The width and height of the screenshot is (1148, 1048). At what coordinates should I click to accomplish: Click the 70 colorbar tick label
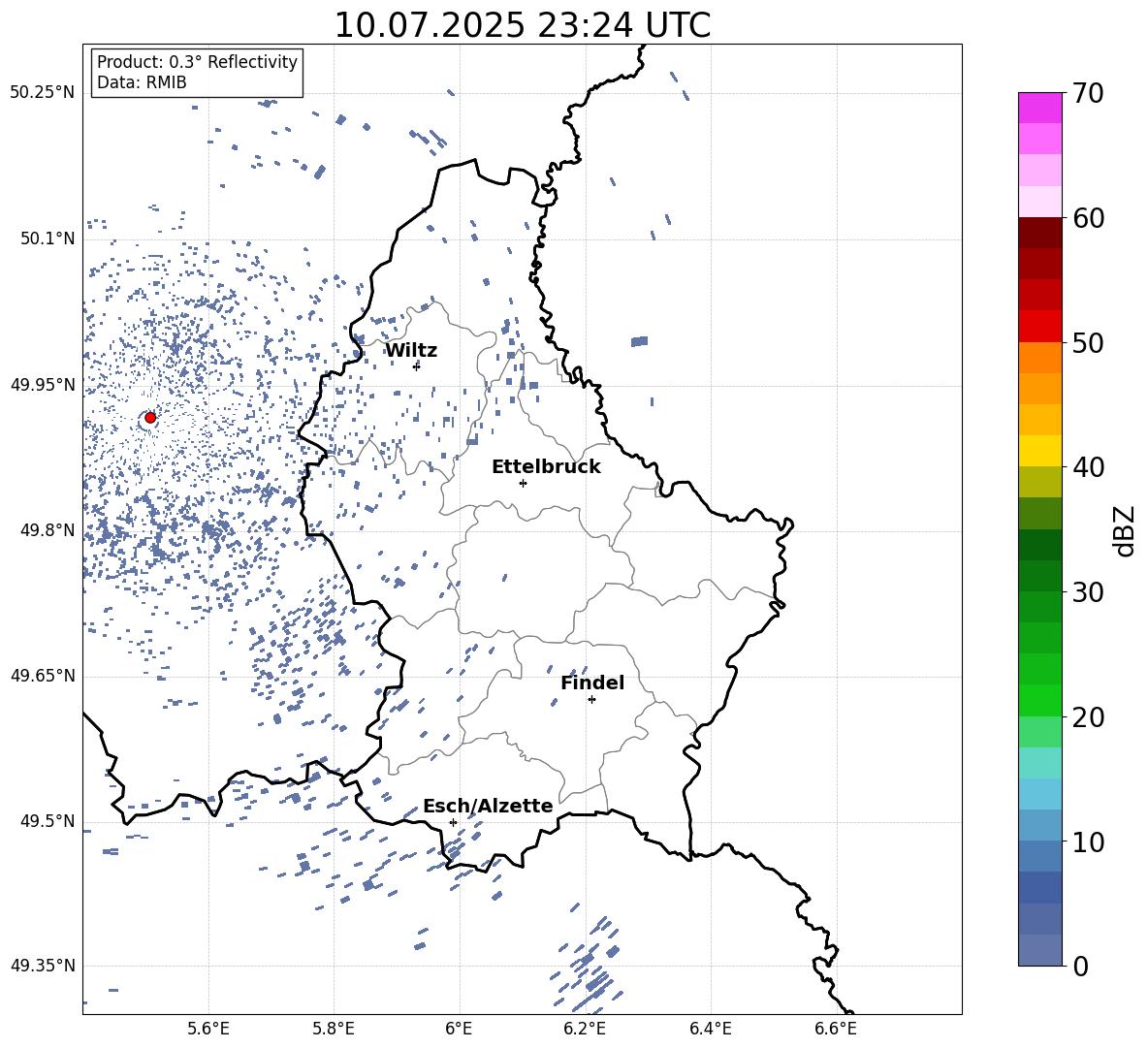coord(1088,94)
